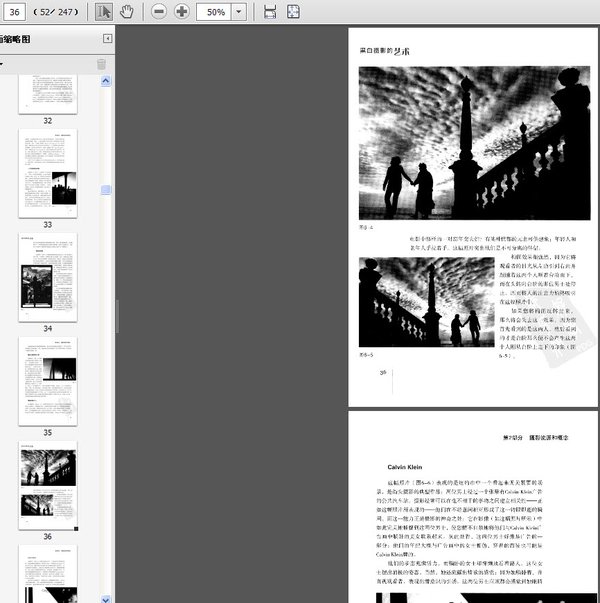Choose the fit width scrolling icon
This screenshot has height=603, width=600.
pyautogui.click(x=270, y=12)
